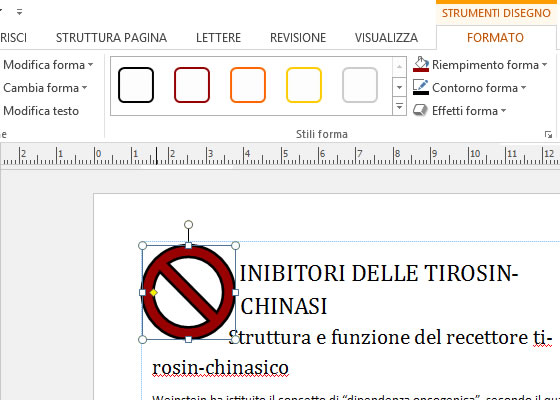Open Stili forma dialog launcher
560x400 pixels.
548,135
